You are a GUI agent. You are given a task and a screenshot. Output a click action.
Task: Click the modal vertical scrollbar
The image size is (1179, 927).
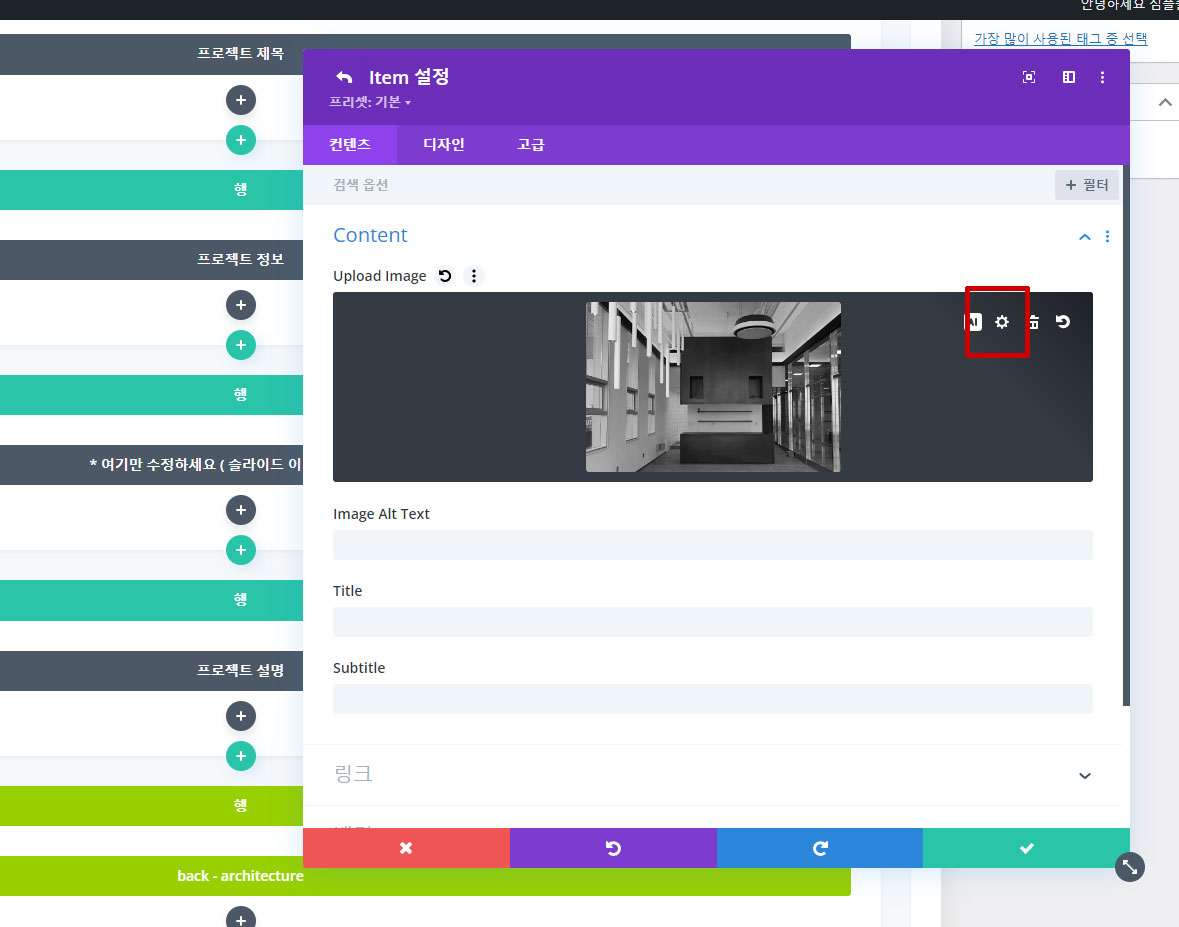tap(1126, 435)
